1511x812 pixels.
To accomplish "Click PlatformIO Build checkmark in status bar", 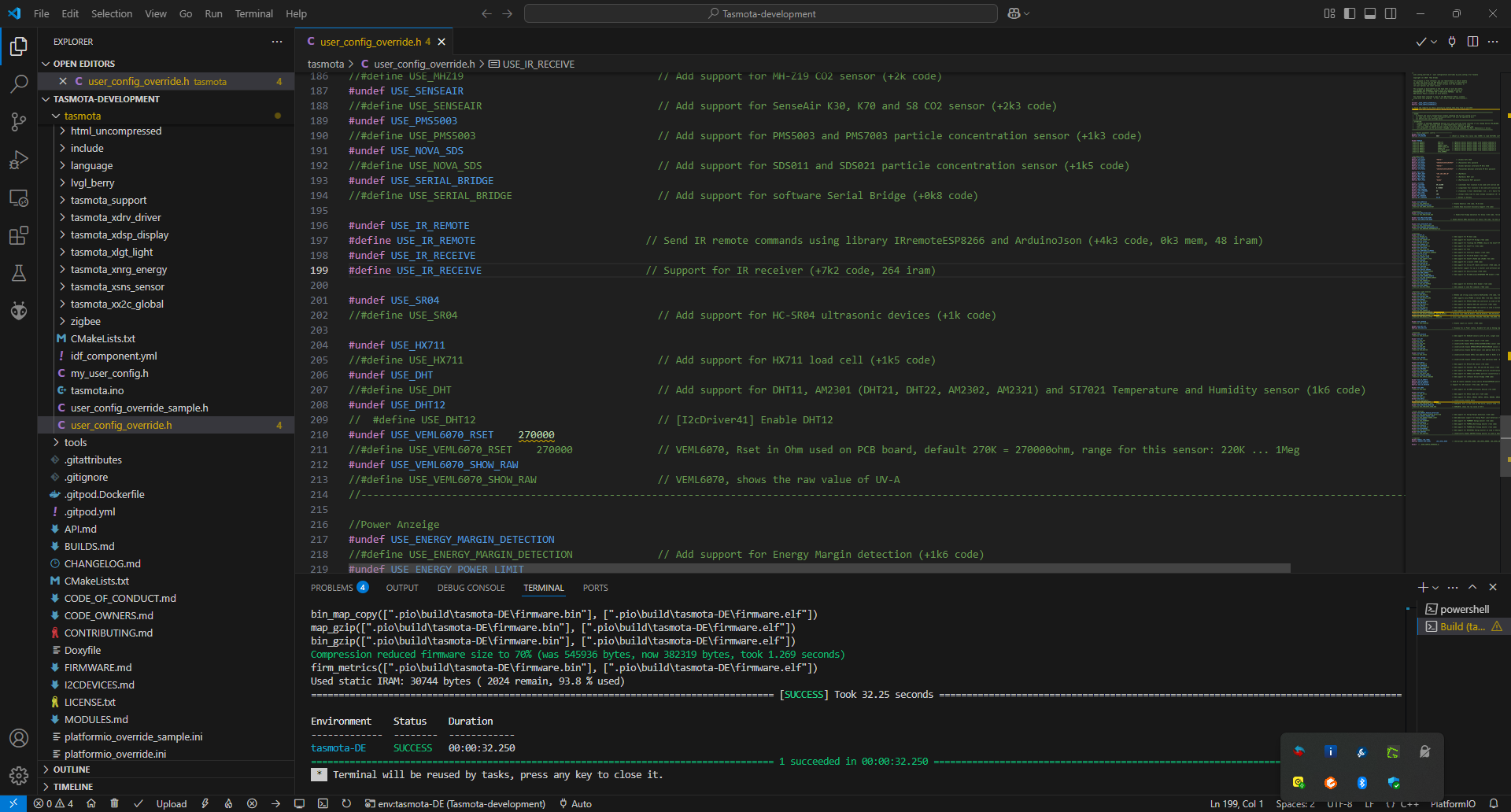I will pos(139,803).
